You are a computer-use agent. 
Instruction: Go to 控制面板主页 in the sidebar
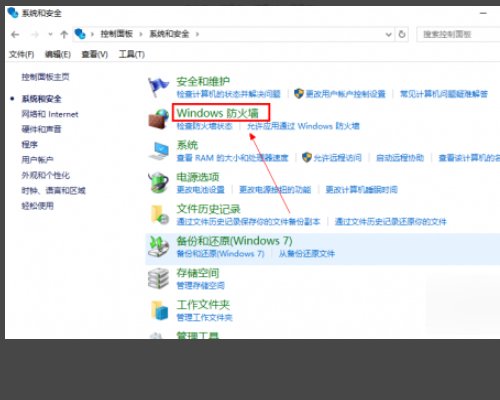pos(45,77)
